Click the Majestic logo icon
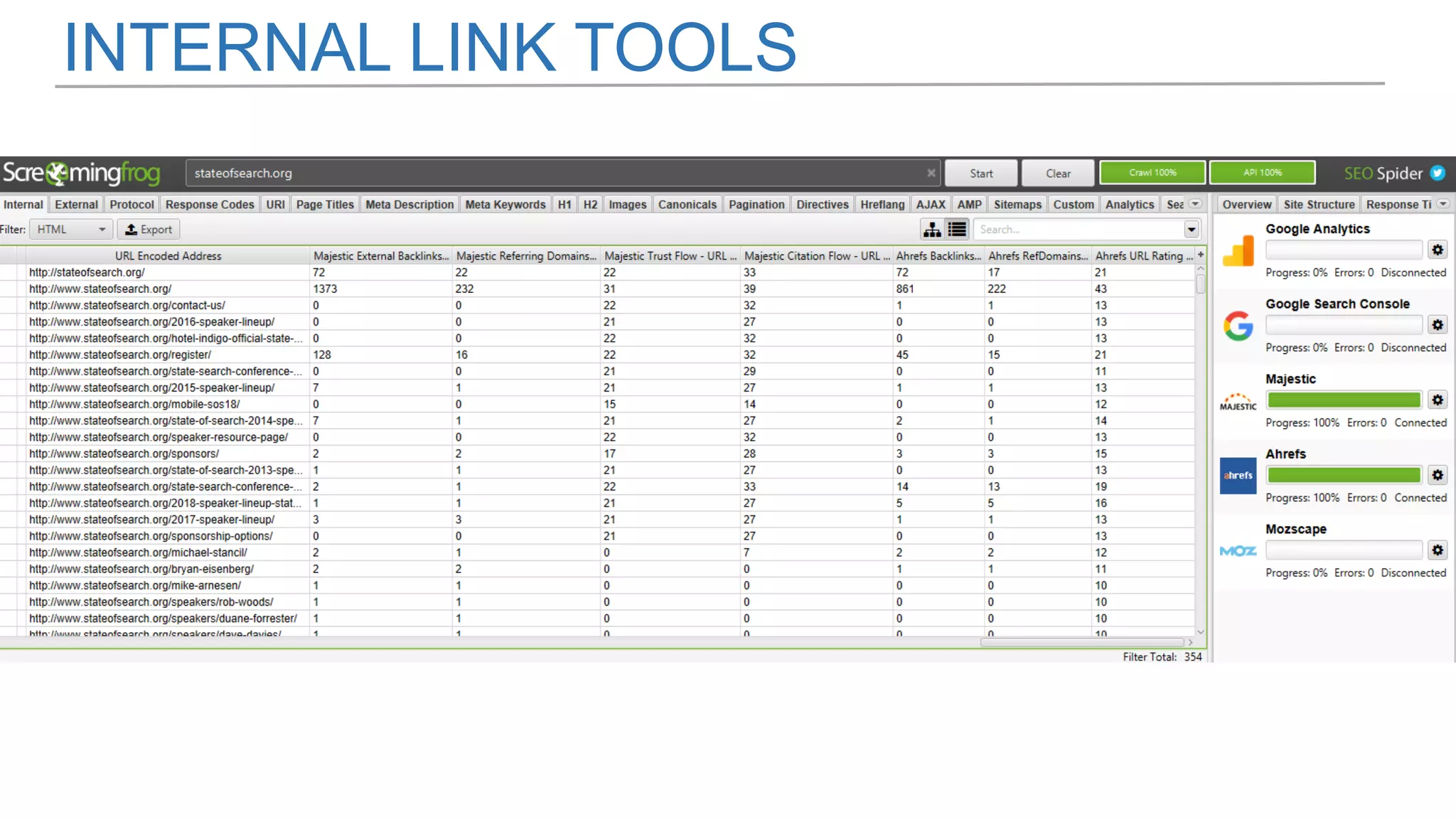The width and height of the screenshot is (1456, 819). coord(1238,402)
